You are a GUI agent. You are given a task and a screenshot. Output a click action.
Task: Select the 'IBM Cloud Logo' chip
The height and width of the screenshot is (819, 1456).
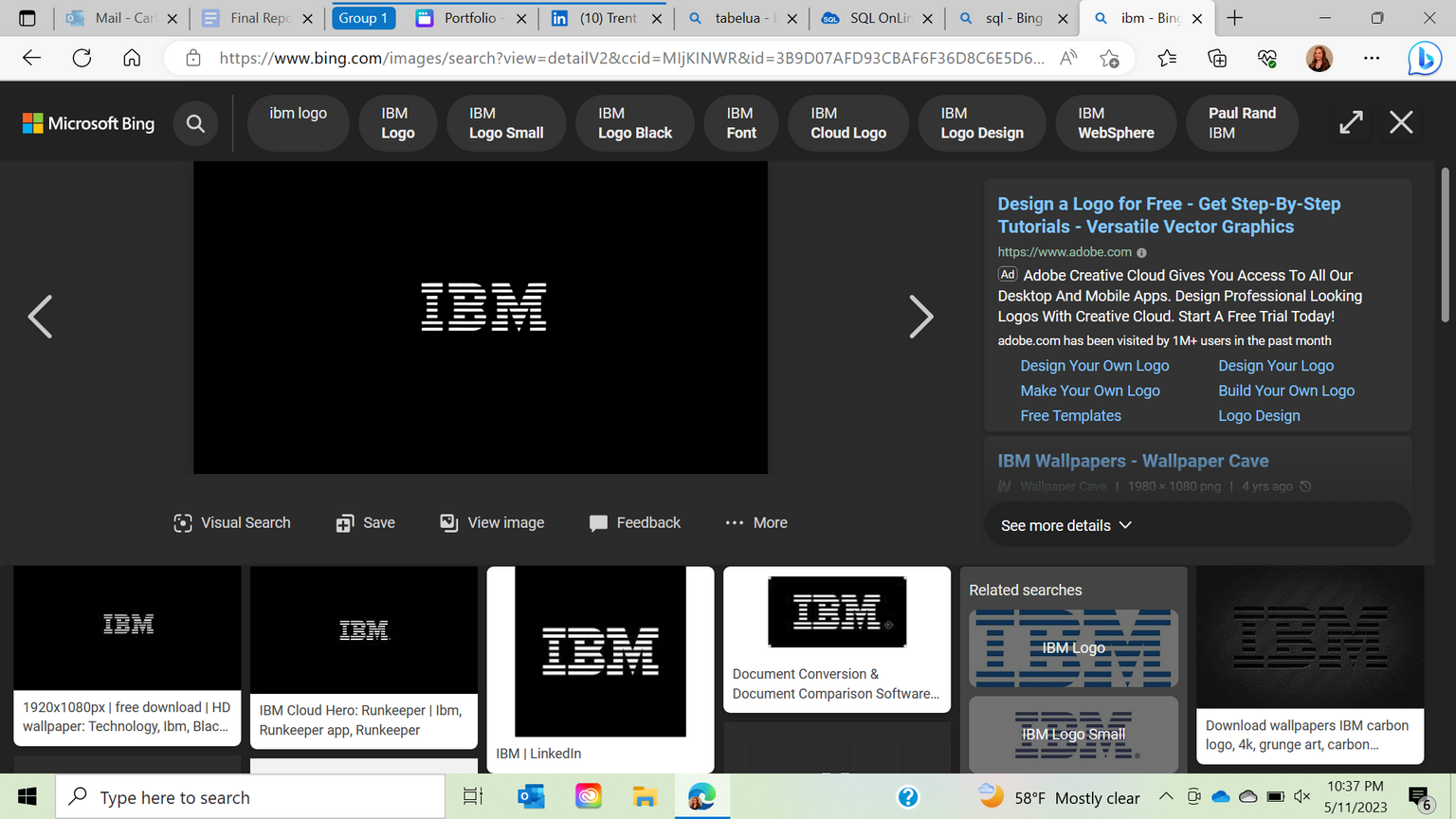point(848,123)
